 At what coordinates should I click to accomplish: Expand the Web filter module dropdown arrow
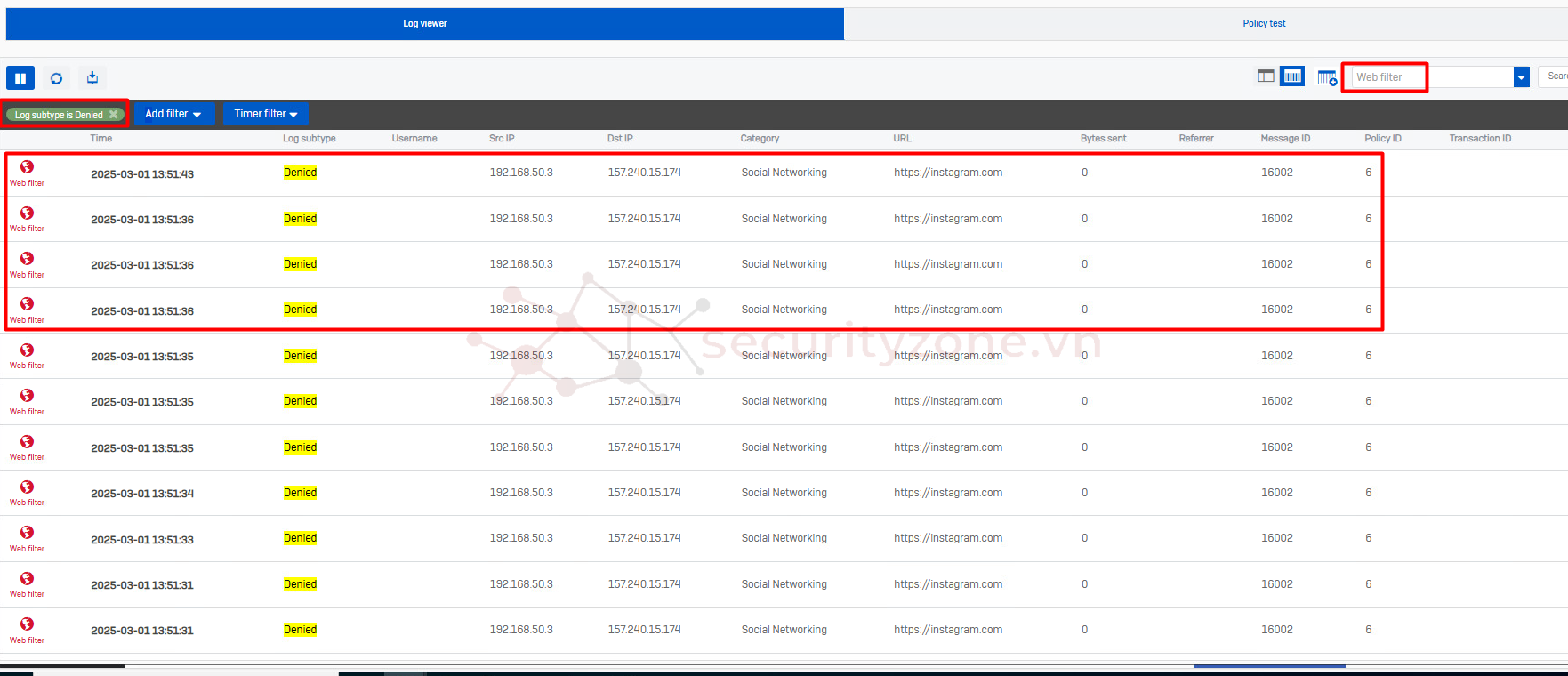(1522, 77)
